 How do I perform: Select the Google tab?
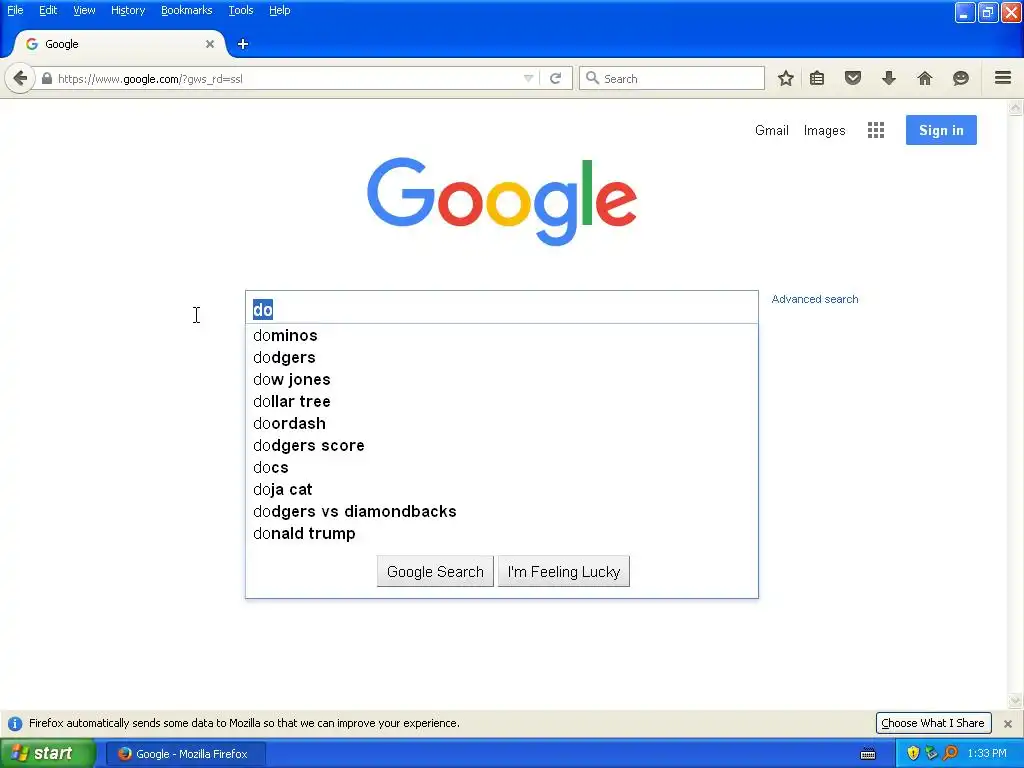click(x=118, y=44)
